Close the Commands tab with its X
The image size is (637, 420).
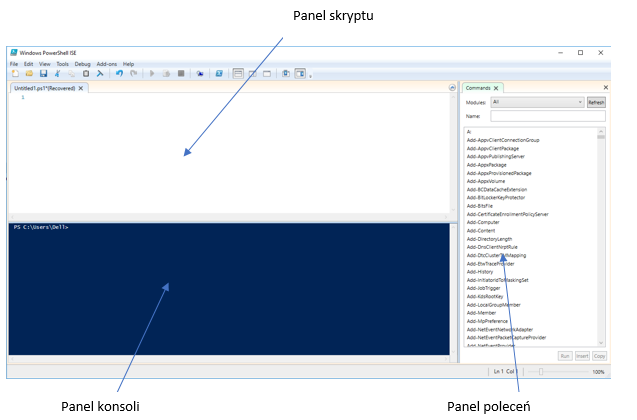pos(496,88)
